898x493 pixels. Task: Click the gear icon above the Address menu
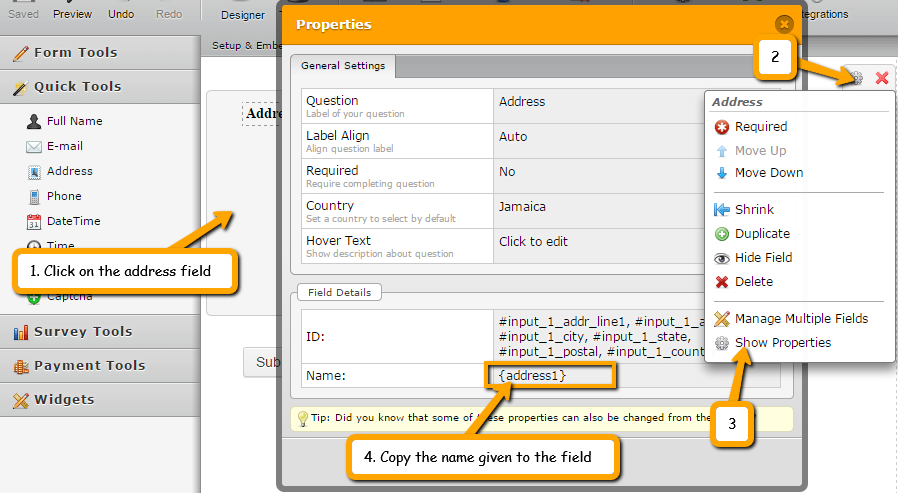[854, 78]
